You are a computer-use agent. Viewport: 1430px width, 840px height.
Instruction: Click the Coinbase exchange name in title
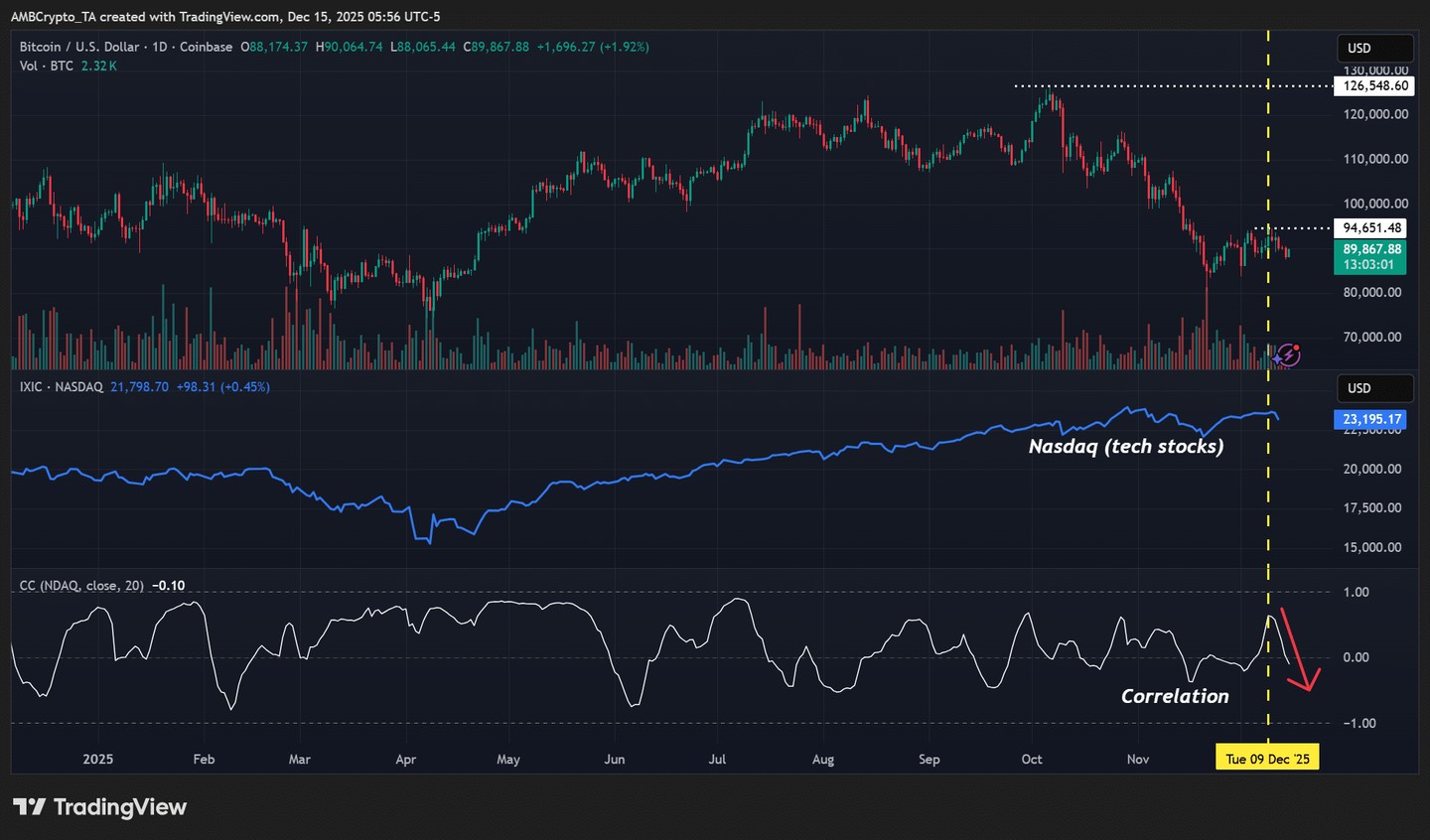point(206,47)
